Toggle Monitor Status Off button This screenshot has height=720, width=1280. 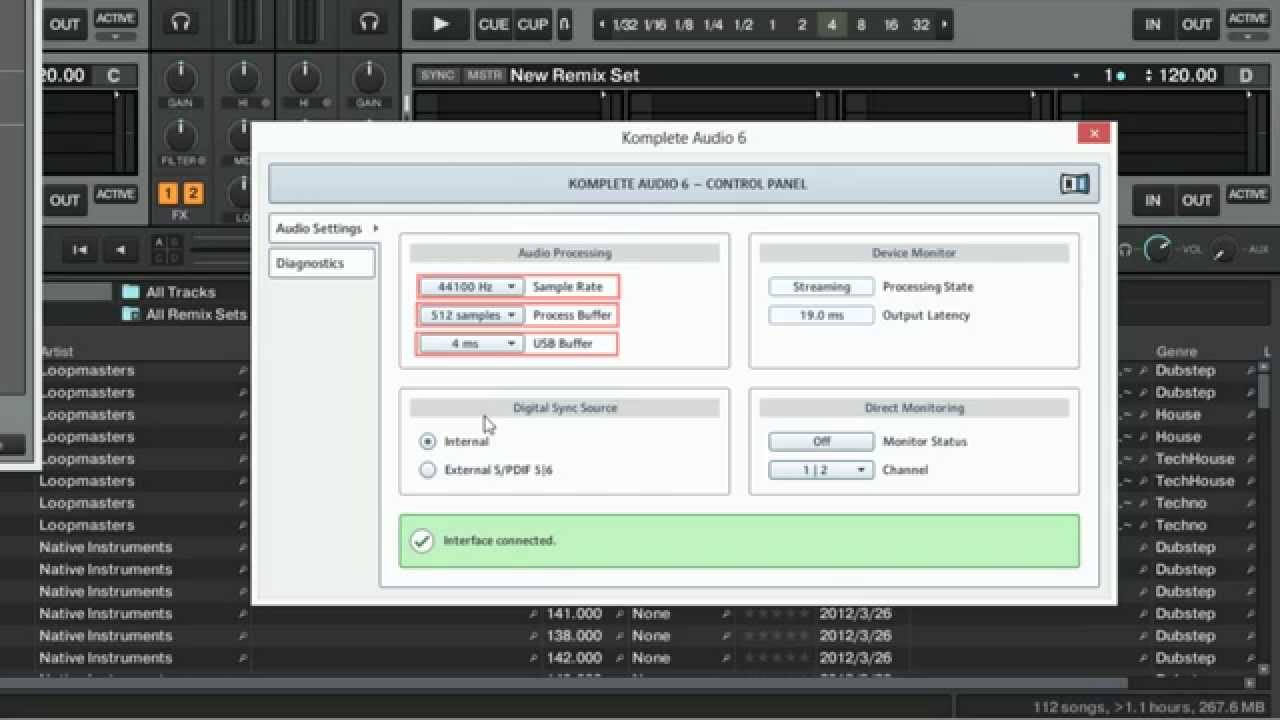coord(821,441)
